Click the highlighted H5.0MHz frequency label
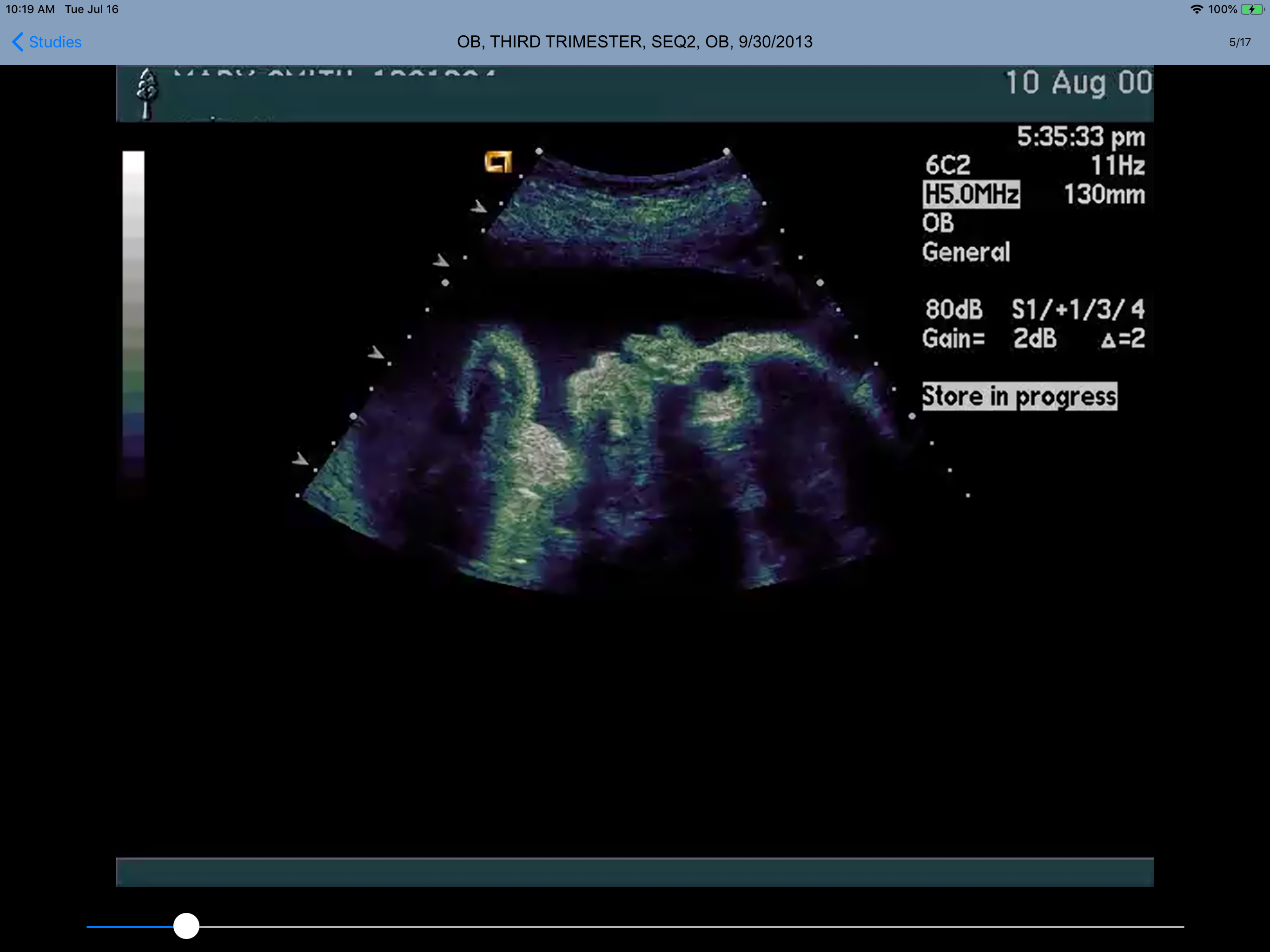 click(x=971, y=194)
